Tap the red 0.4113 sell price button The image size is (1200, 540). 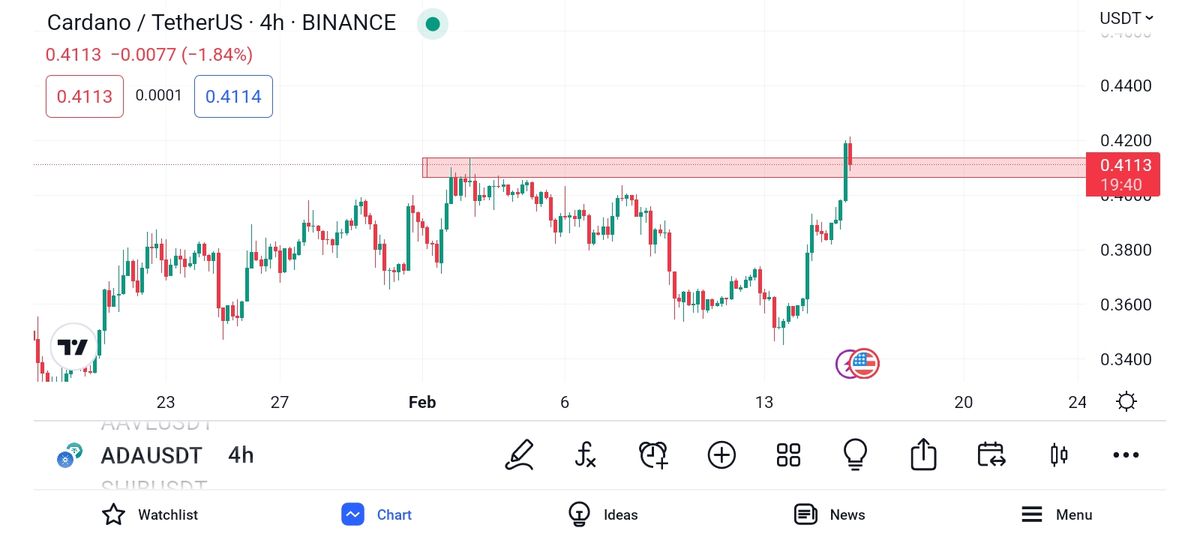pyautogui.click(x=85, y=97)
